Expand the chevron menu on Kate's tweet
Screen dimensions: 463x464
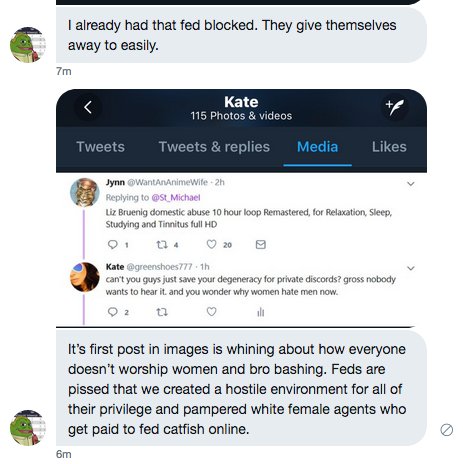coord(411,268)
